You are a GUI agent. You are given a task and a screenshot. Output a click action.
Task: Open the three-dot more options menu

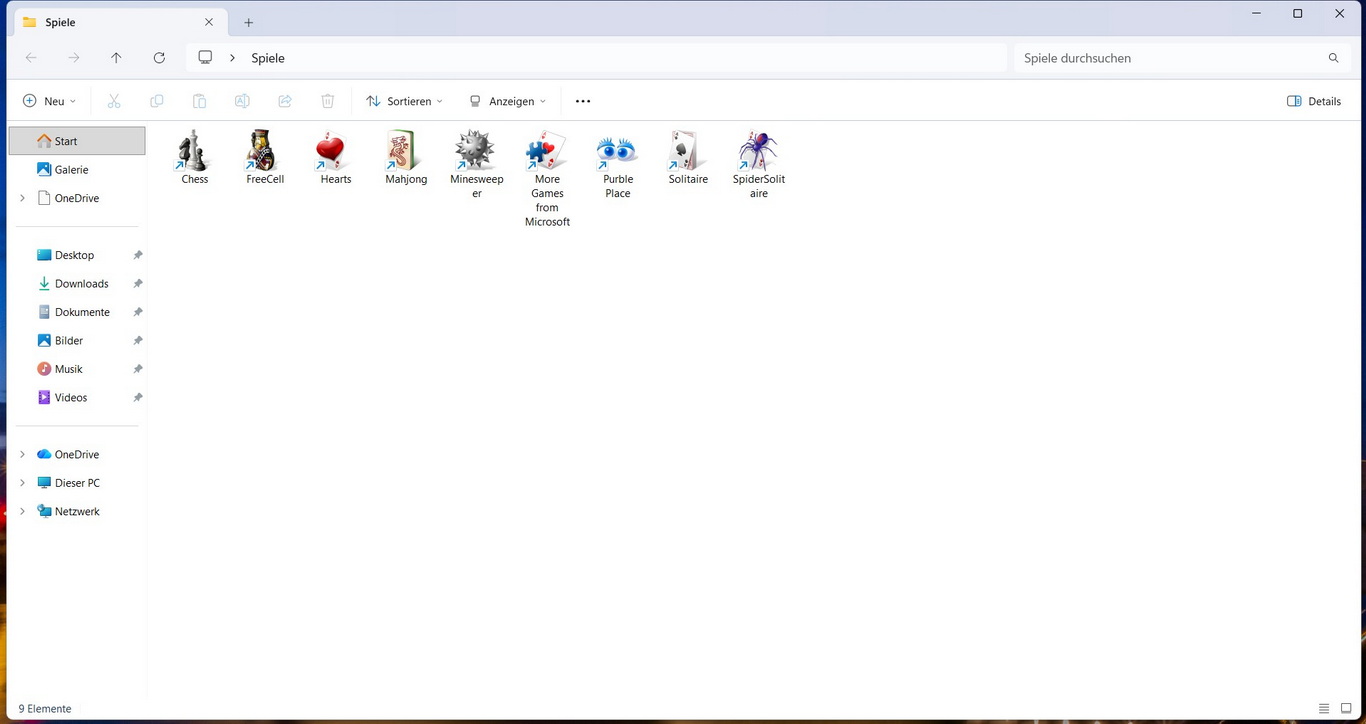point(583,101)
